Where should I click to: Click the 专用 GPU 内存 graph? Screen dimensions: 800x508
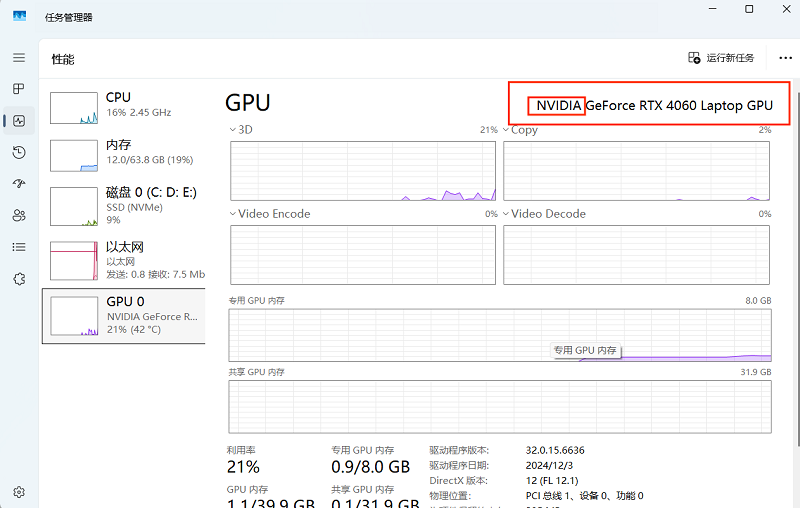tap(500, 335)
